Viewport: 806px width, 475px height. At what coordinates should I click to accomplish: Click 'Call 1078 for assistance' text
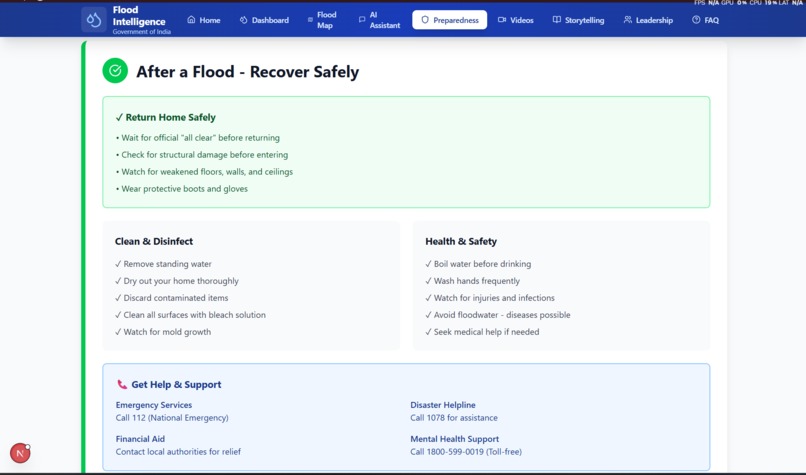click(x=454, y=418)
